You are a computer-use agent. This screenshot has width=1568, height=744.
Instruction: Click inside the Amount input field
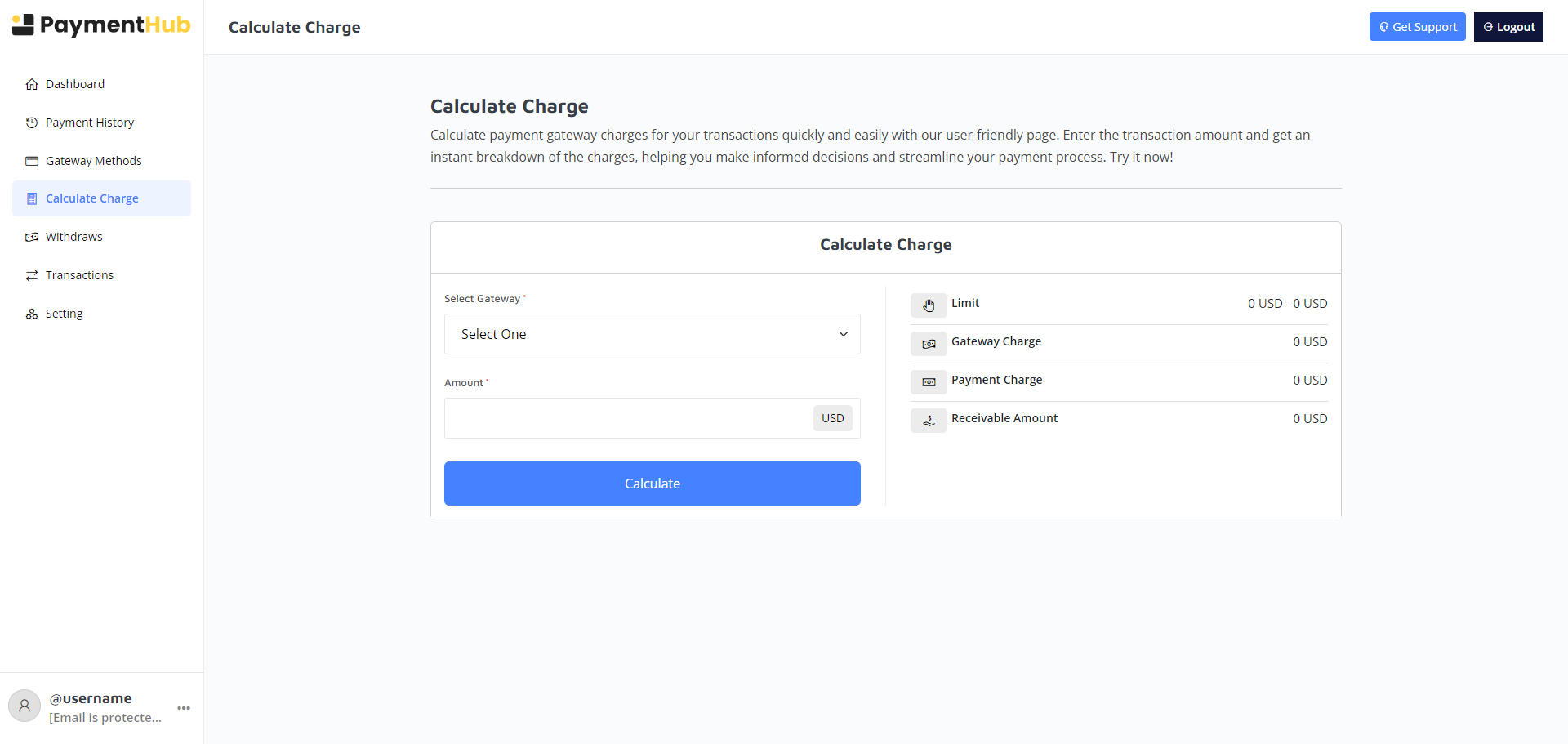pos(621,417)
